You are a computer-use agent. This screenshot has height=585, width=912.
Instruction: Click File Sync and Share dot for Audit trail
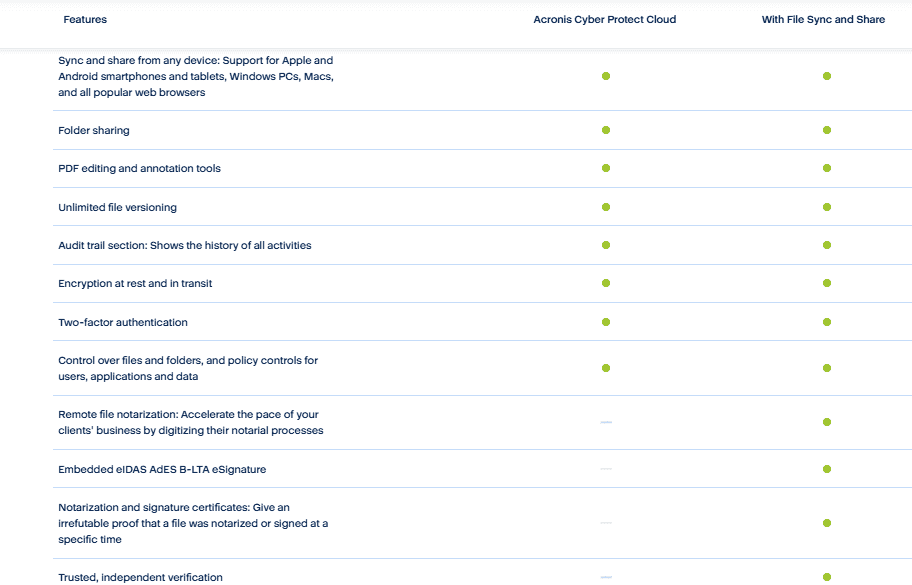[x=827, y=245]
